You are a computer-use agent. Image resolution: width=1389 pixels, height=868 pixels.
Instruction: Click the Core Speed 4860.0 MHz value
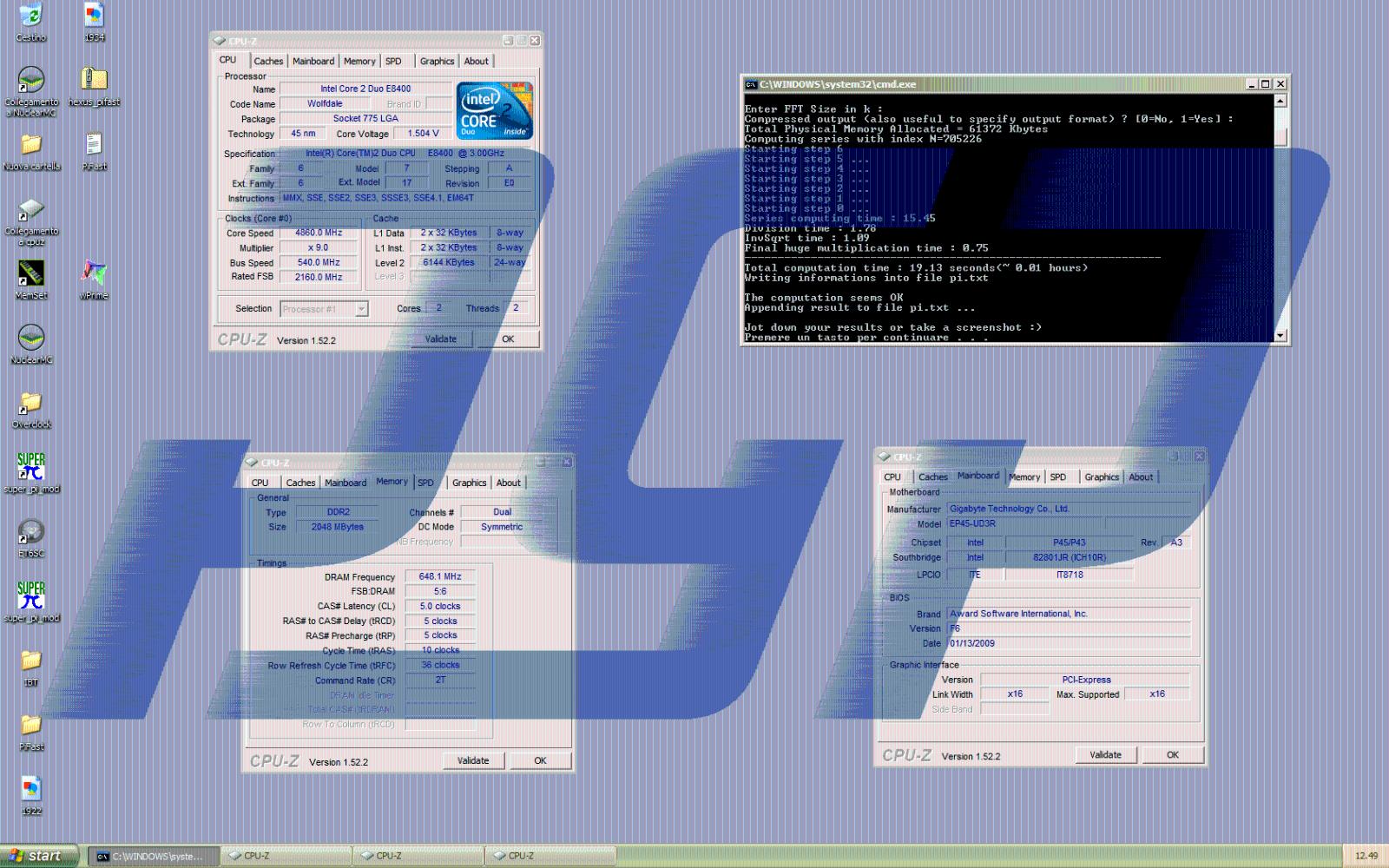(x=319, y=233)
